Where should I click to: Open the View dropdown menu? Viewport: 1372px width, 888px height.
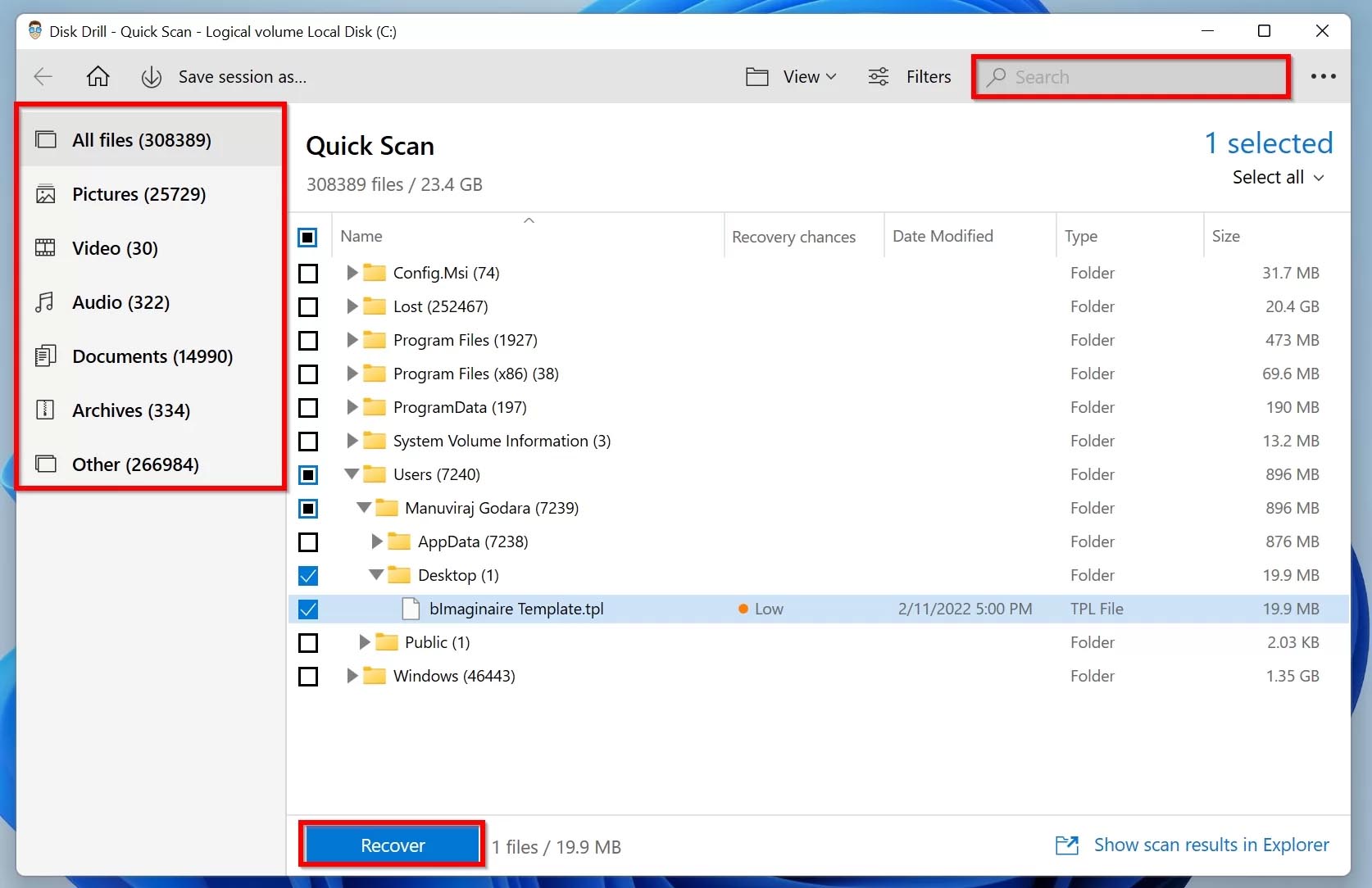pos(809,77)
